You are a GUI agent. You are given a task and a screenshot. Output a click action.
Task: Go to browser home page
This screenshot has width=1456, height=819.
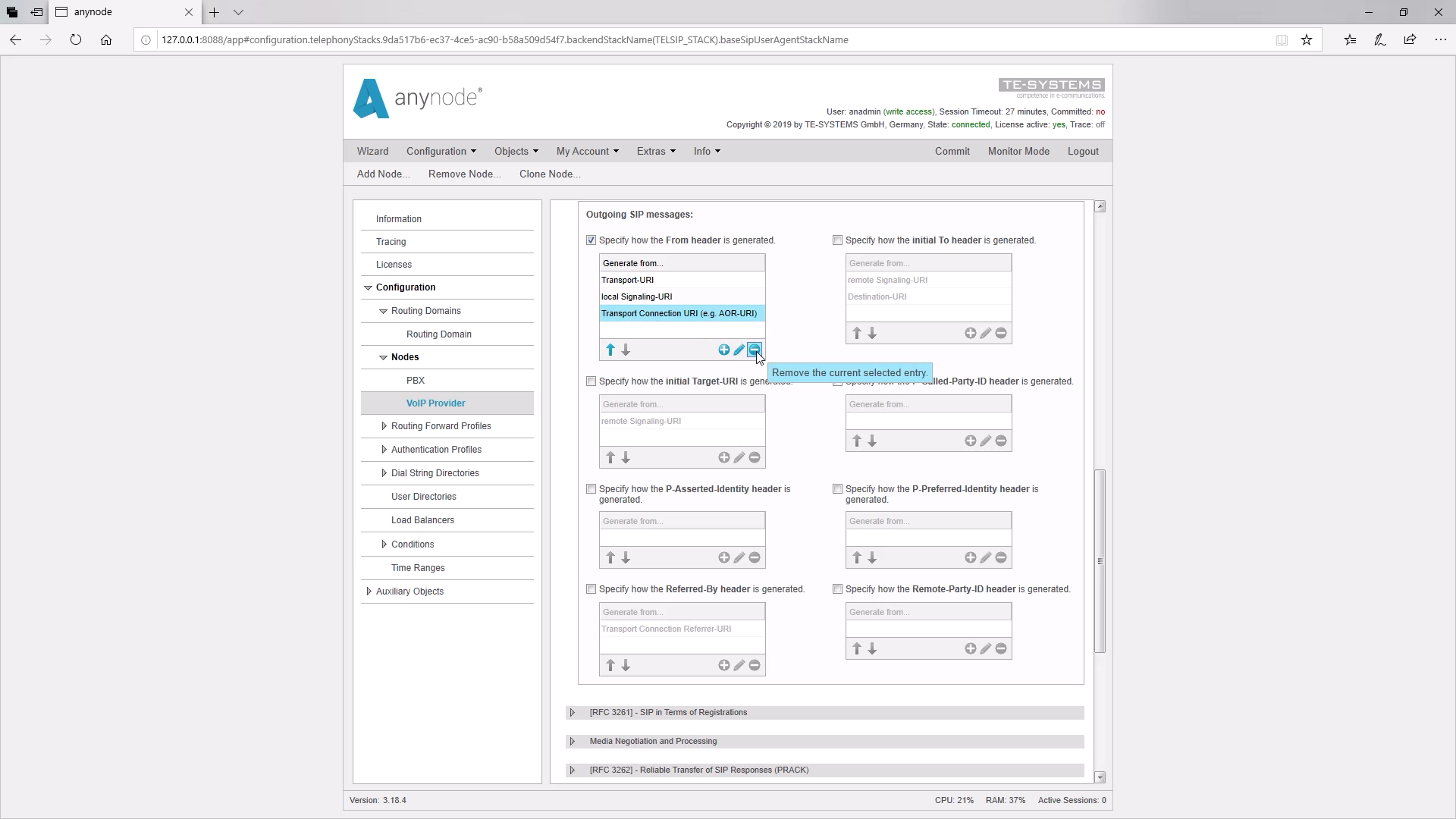(106, 39)
